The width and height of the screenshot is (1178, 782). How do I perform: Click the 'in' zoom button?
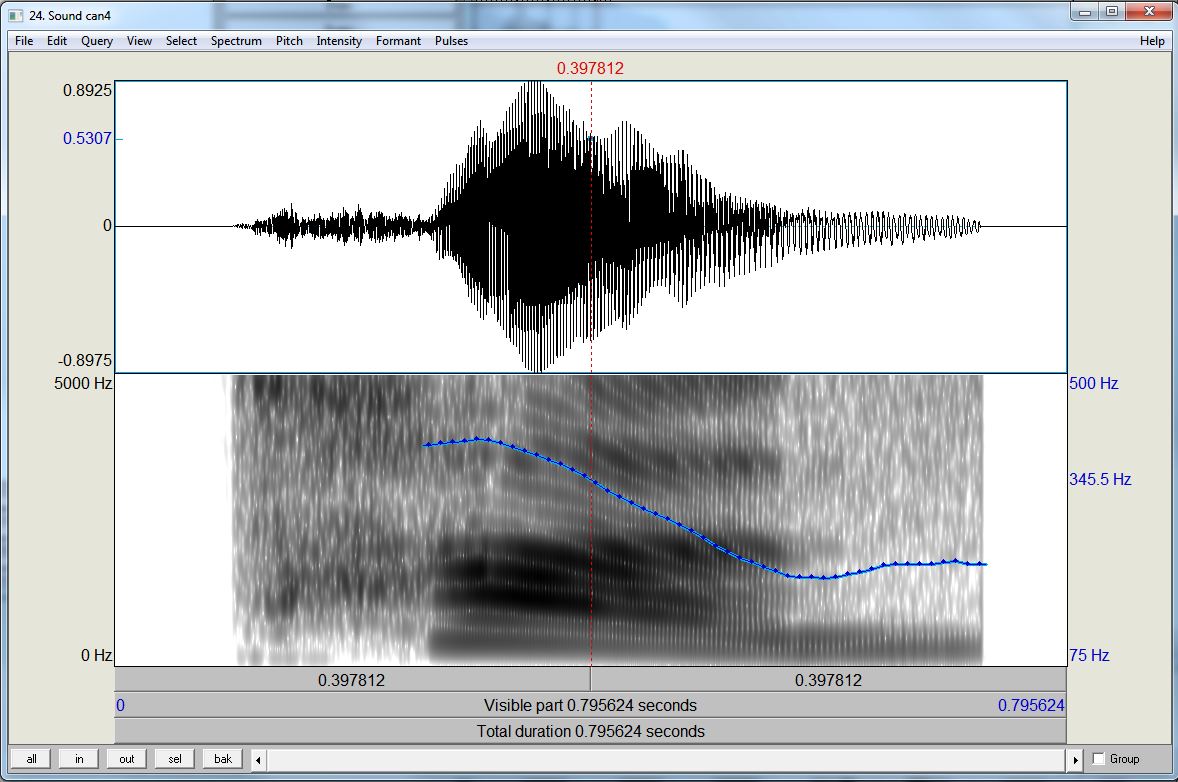click(79, 759)
